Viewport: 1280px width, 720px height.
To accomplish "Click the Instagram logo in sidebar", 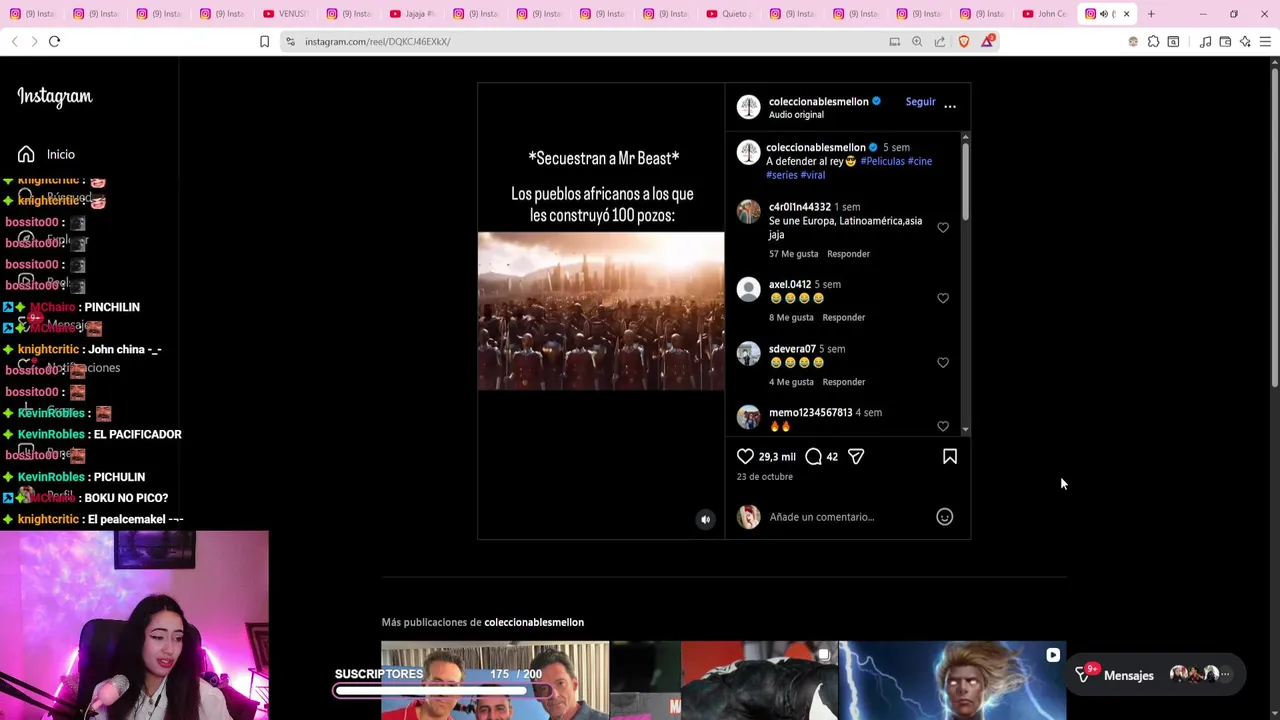I will tap(55, 97).
